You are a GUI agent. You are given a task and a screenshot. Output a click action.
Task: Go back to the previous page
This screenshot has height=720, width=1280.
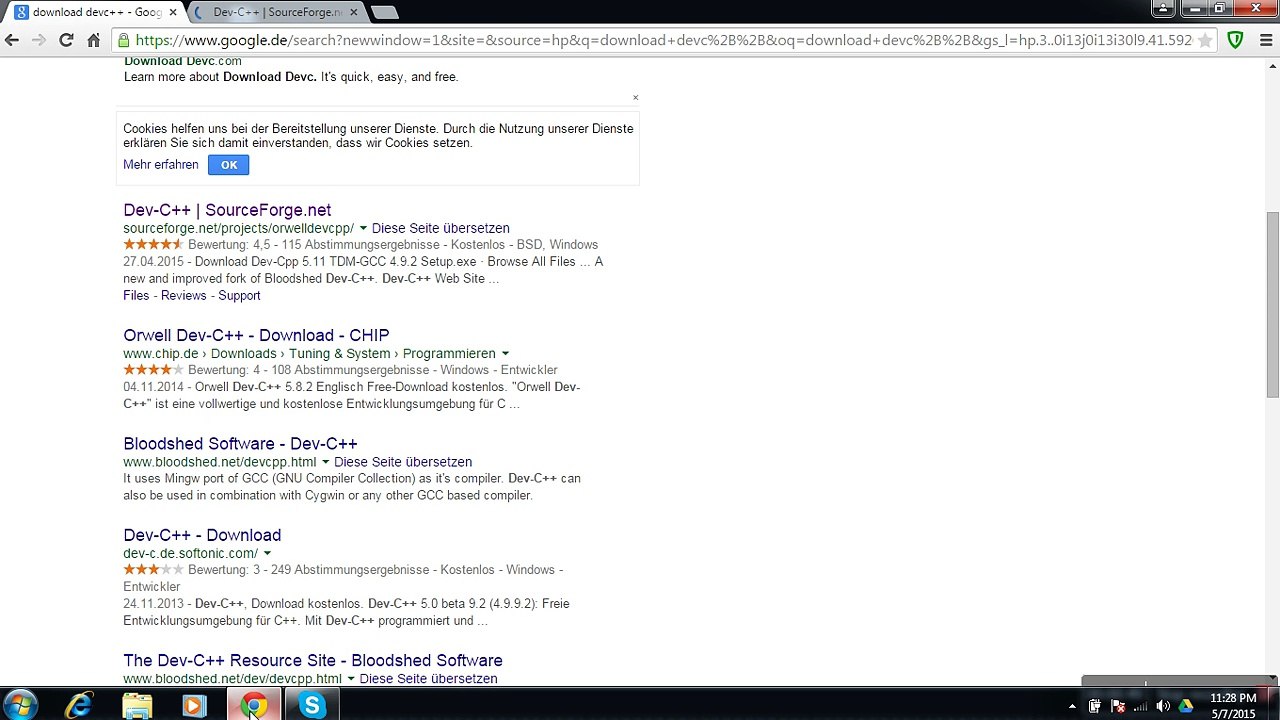[12, 40]
